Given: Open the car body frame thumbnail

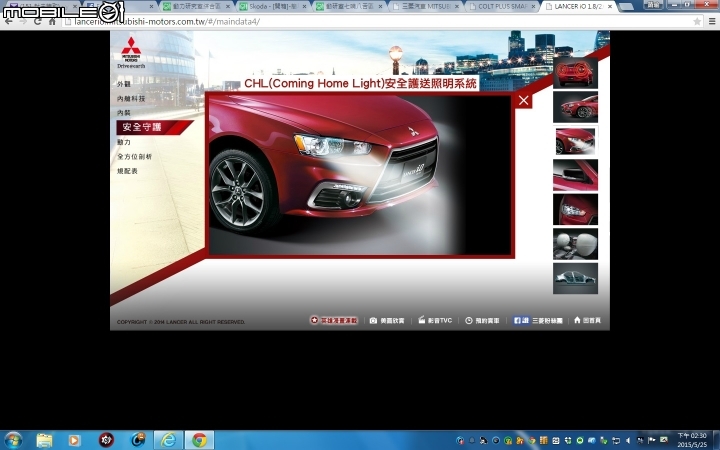Looking at the screenshot, I should (575, 278).
